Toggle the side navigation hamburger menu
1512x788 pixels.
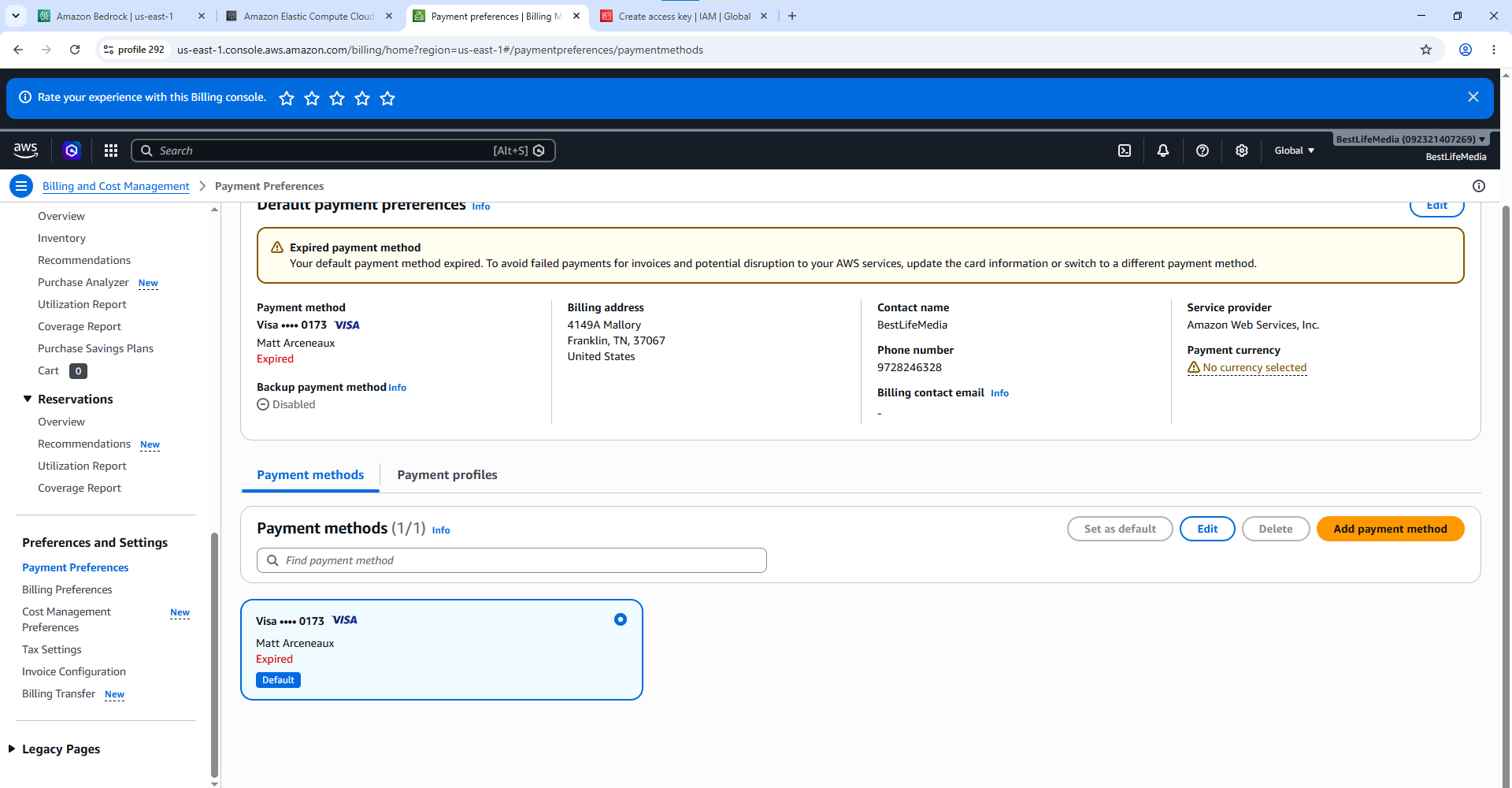tap(21, 186)
